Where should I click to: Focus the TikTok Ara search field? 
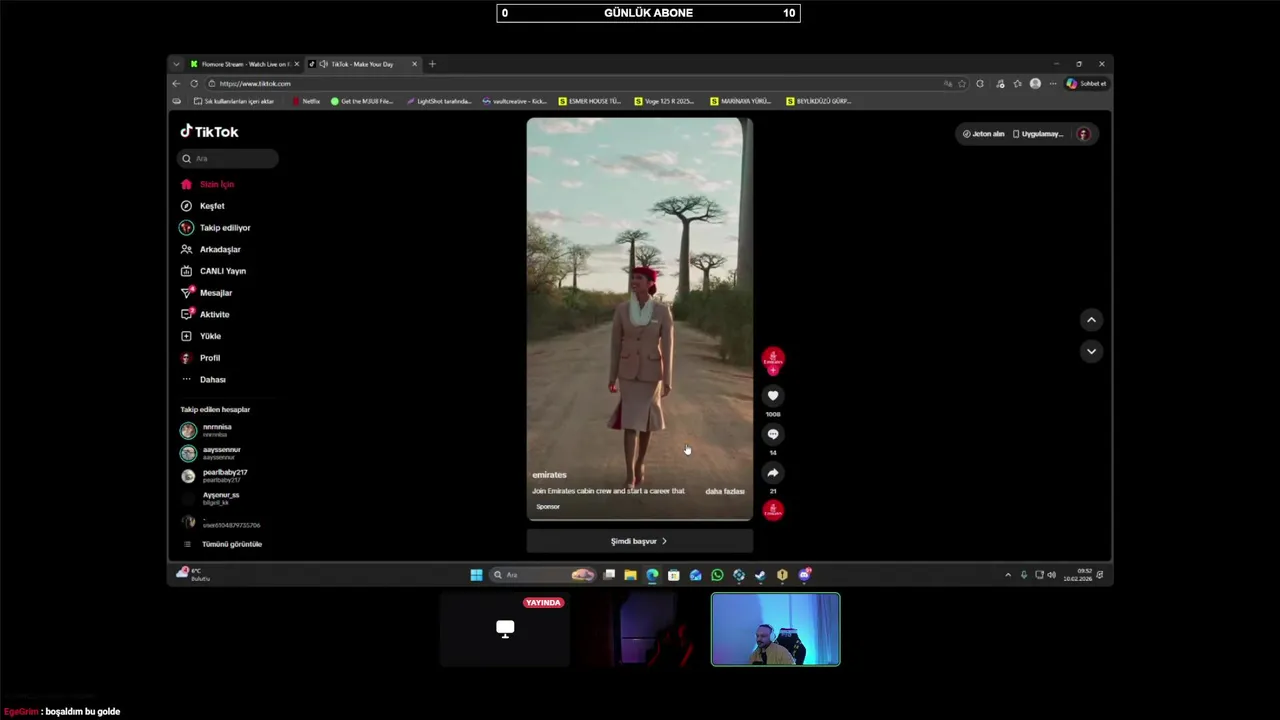(229, 158)
